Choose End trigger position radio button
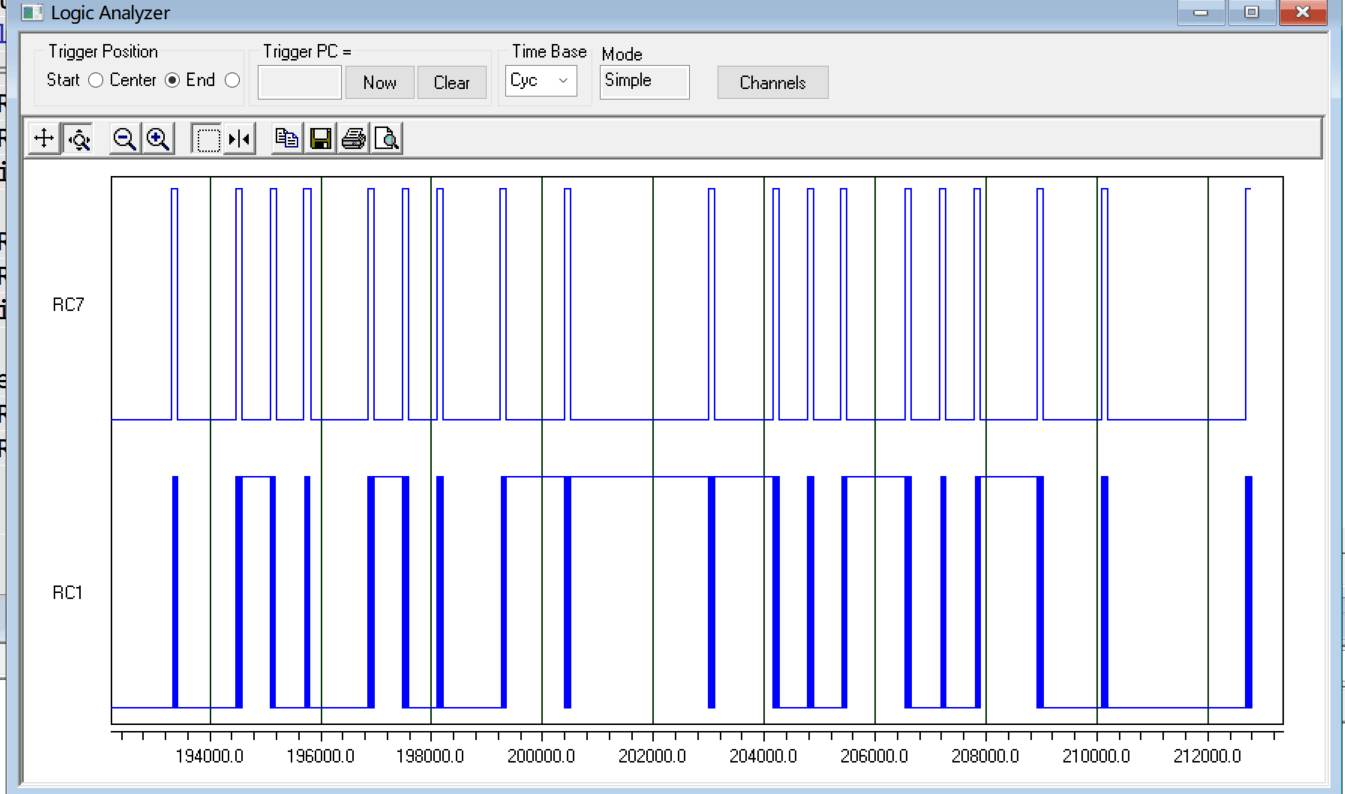 (x=232, y=80)
